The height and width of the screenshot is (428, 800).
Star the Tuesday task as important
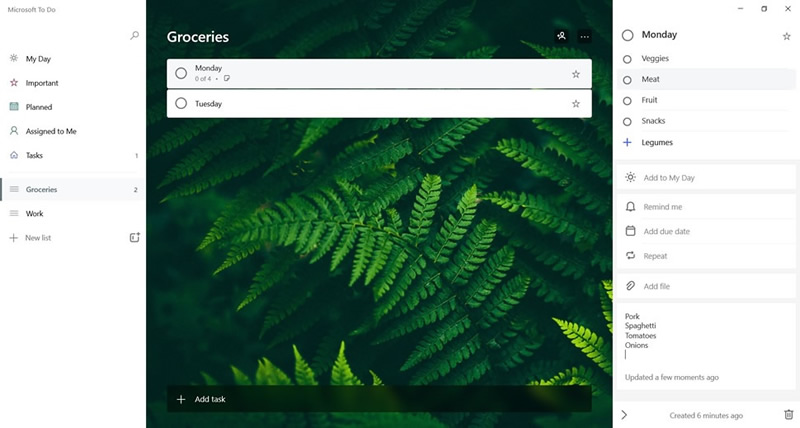coord(576,104)
